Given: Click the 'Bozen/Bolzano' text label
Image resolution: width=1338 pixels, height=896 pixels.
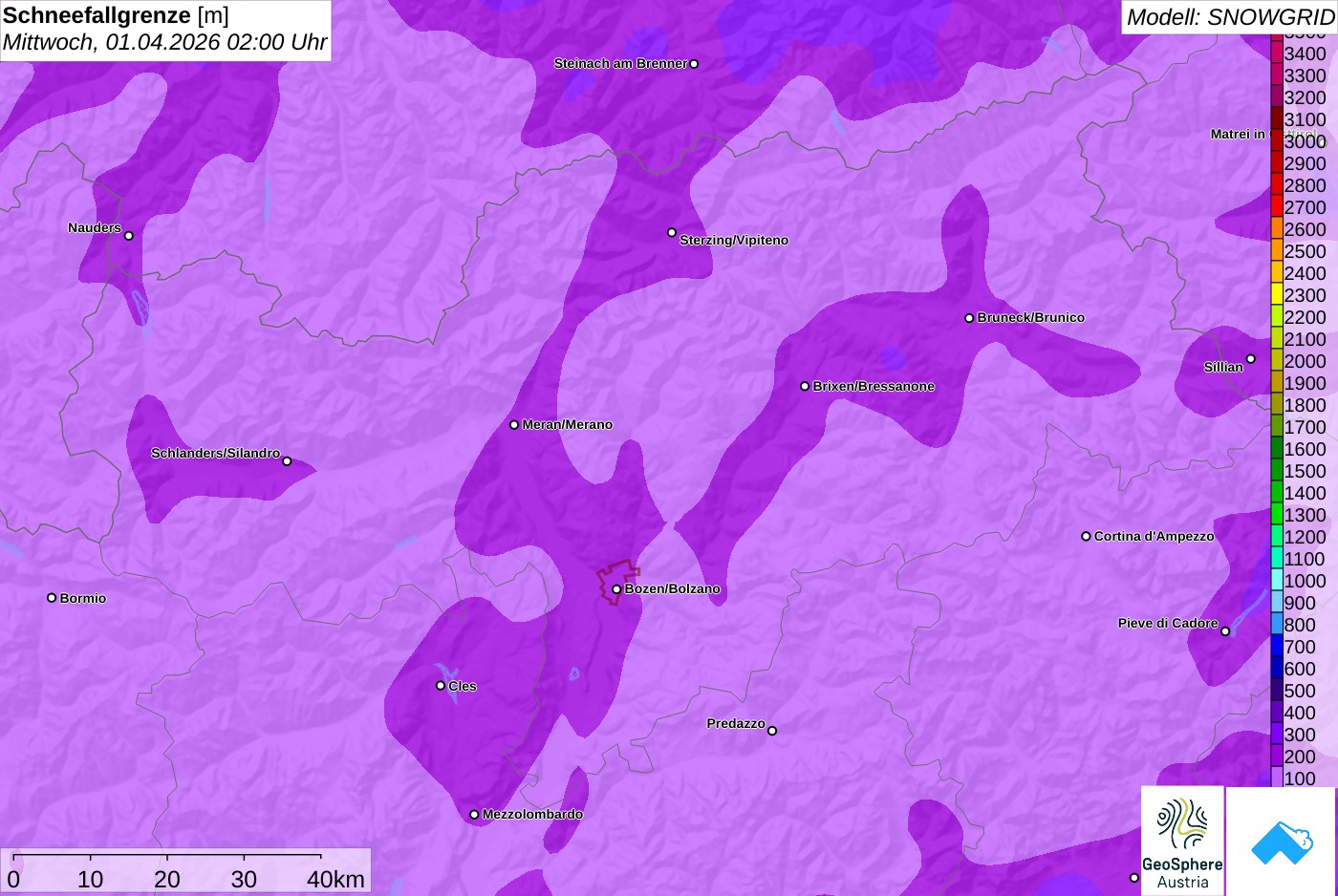Looking at the screenshot, I should click(x=673, y=589).
